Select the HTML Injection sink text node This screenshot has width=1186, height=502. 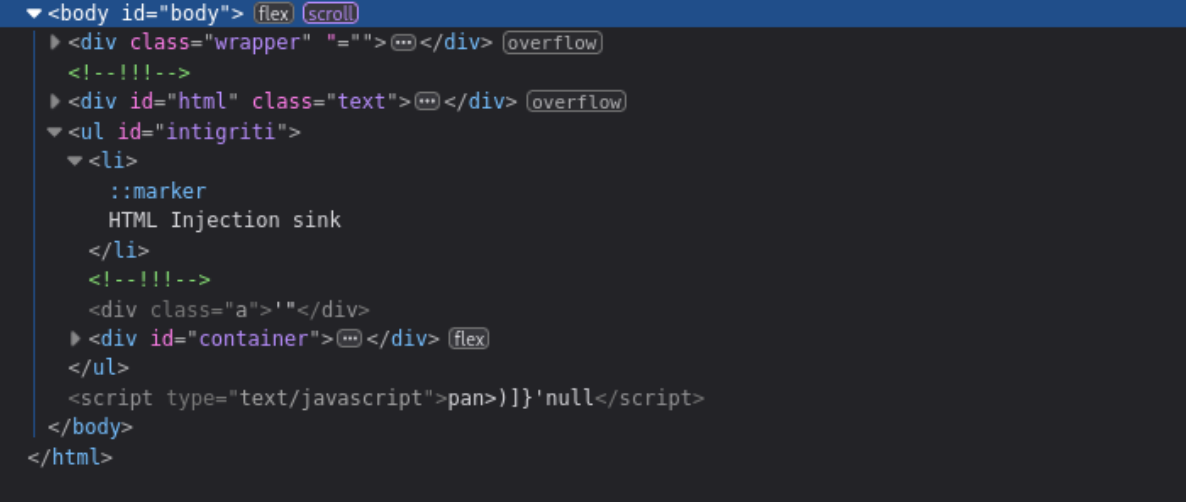[225, 220]
